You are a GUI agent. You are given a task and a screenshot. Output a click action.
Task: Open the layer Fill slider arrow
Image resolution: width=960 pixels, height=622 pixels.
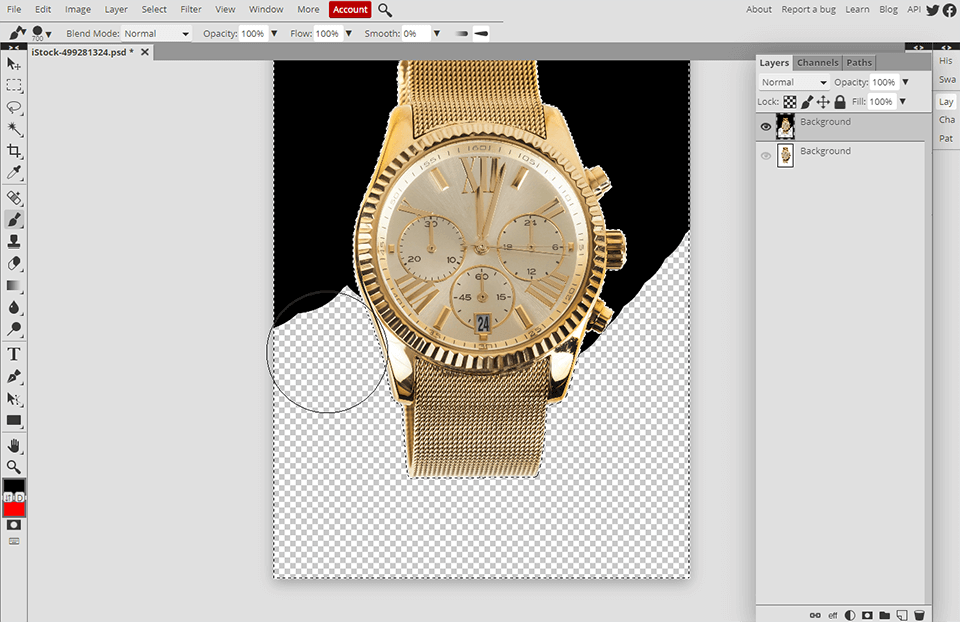pos(902,102)
